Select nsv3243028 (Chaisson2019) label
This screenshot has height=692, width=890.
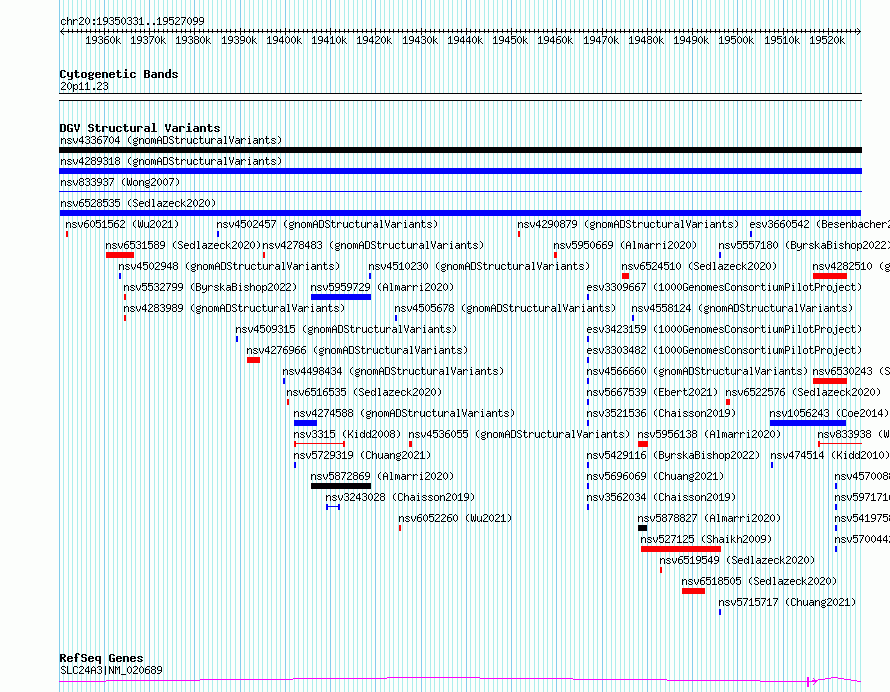(x=400, y=497)
